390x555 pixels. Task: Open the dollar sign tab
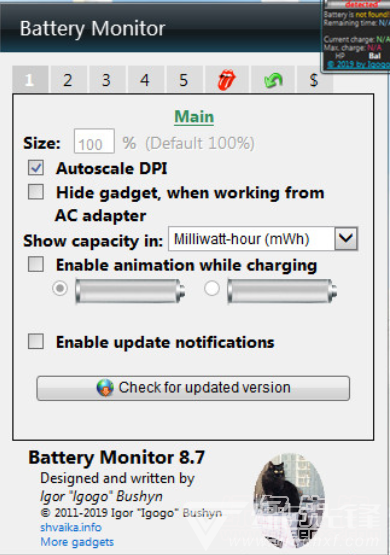314,80
